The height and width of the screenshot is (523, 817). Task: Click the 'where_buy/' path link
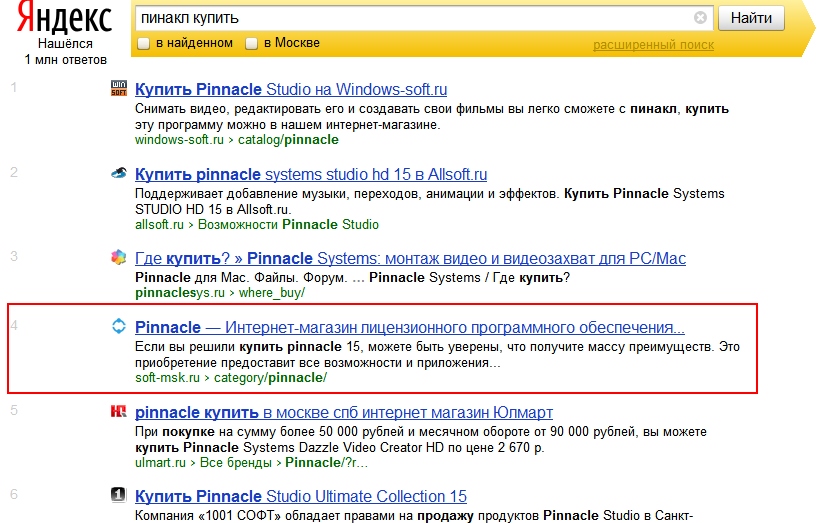(x=272, y=293)
